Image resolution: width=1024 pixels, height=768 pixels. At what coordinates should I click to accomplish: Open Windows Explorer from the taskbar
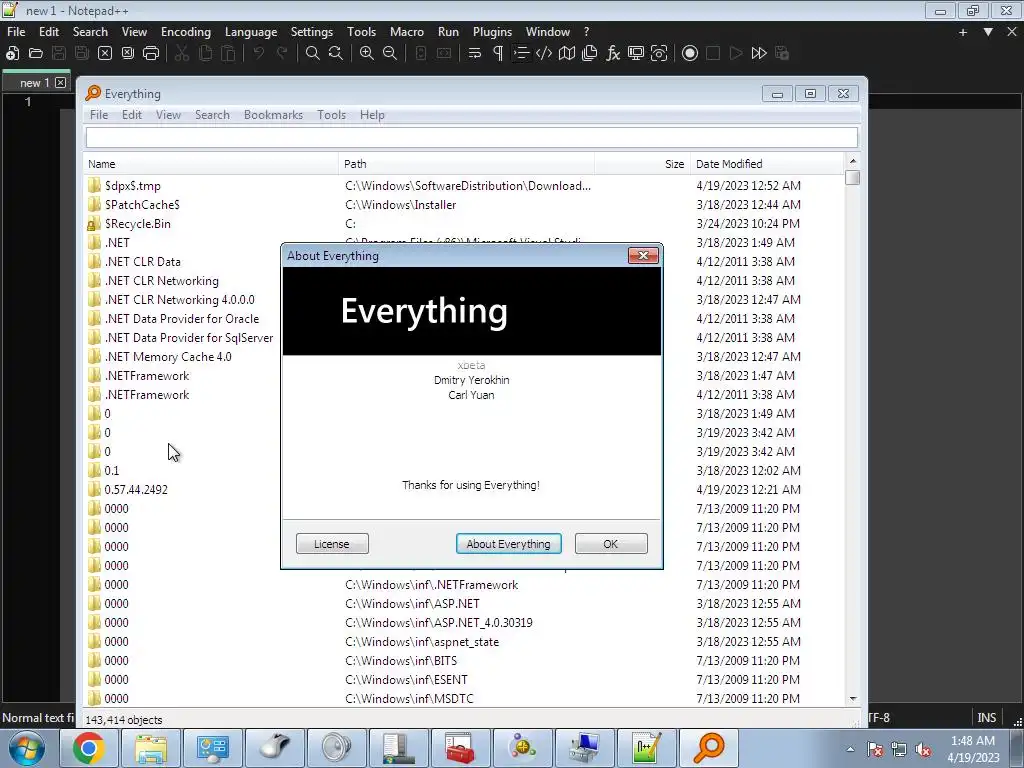[151, 748]
